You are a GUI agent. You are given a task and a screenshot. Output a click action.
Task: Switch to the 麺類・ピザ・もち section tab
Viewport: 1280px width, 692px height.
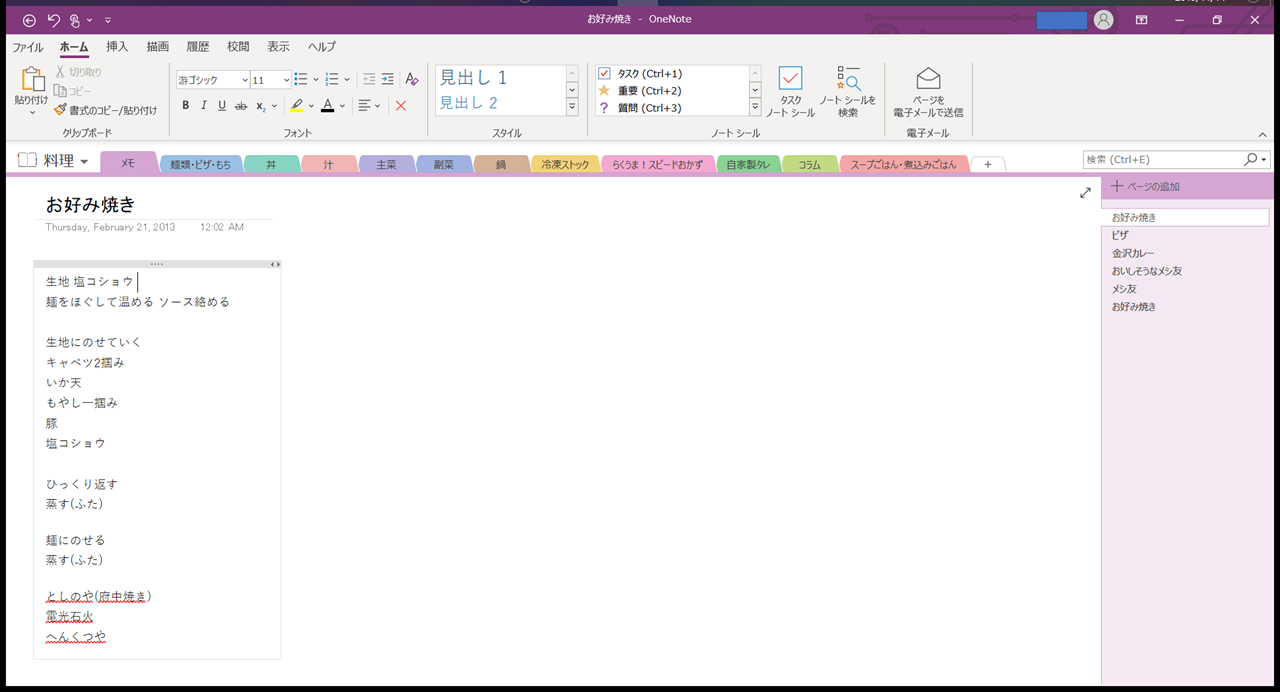point(200,164)
